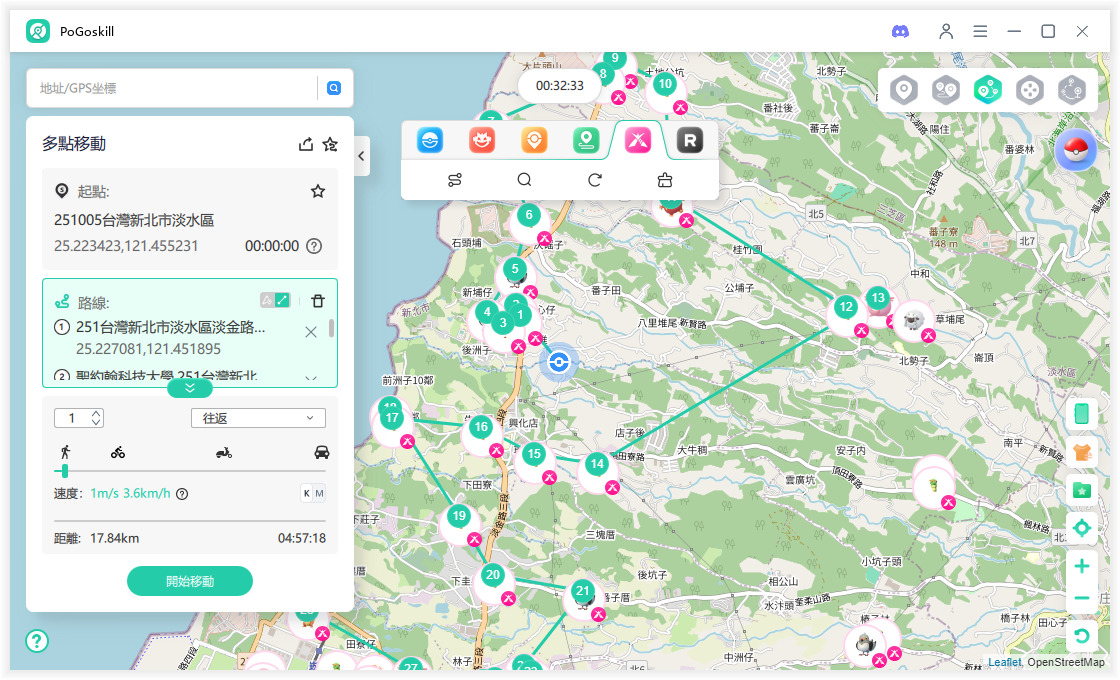Click the Discord icon in title bar
The height and width of the screenshot is (680, 1120).
900,31
